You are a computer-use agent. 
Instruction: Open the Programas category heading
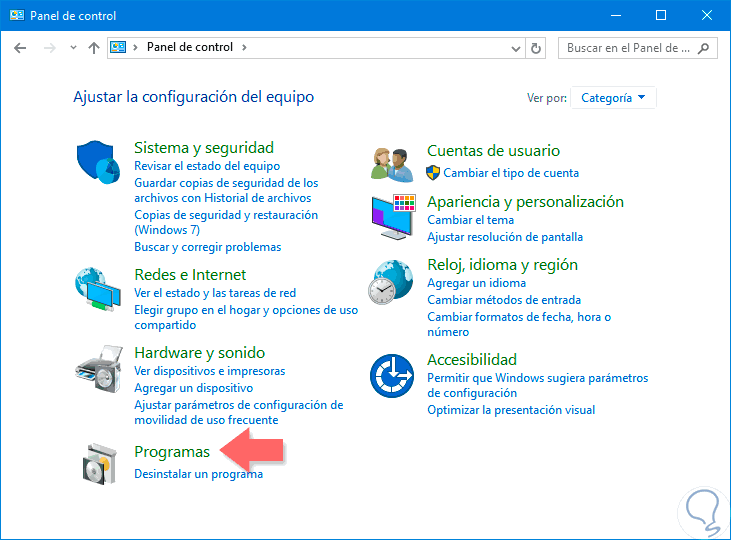[x=172, y=452]
